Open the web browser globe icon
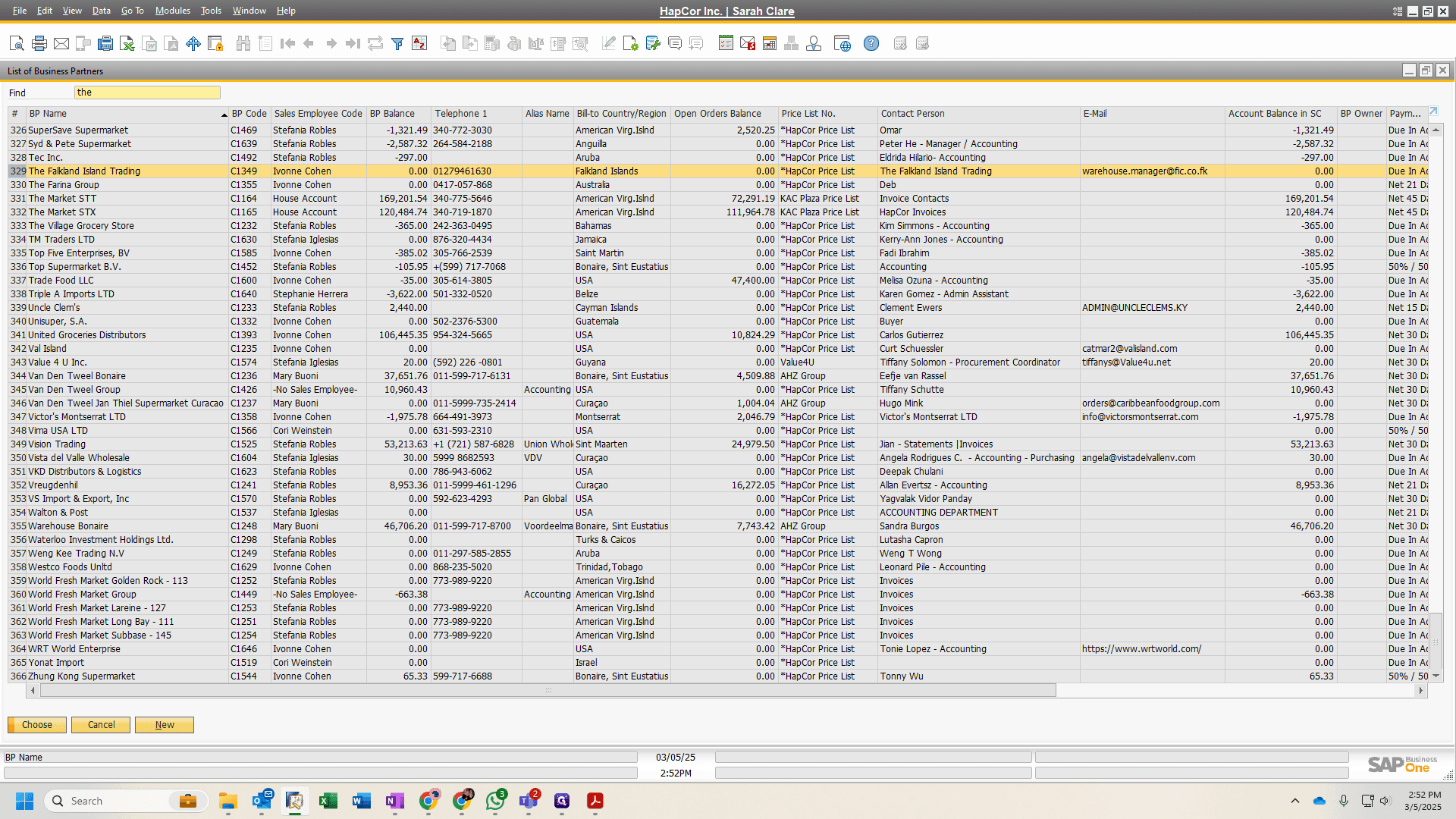Viewport: 1456px width, 819px height. [x=843, y=43]
